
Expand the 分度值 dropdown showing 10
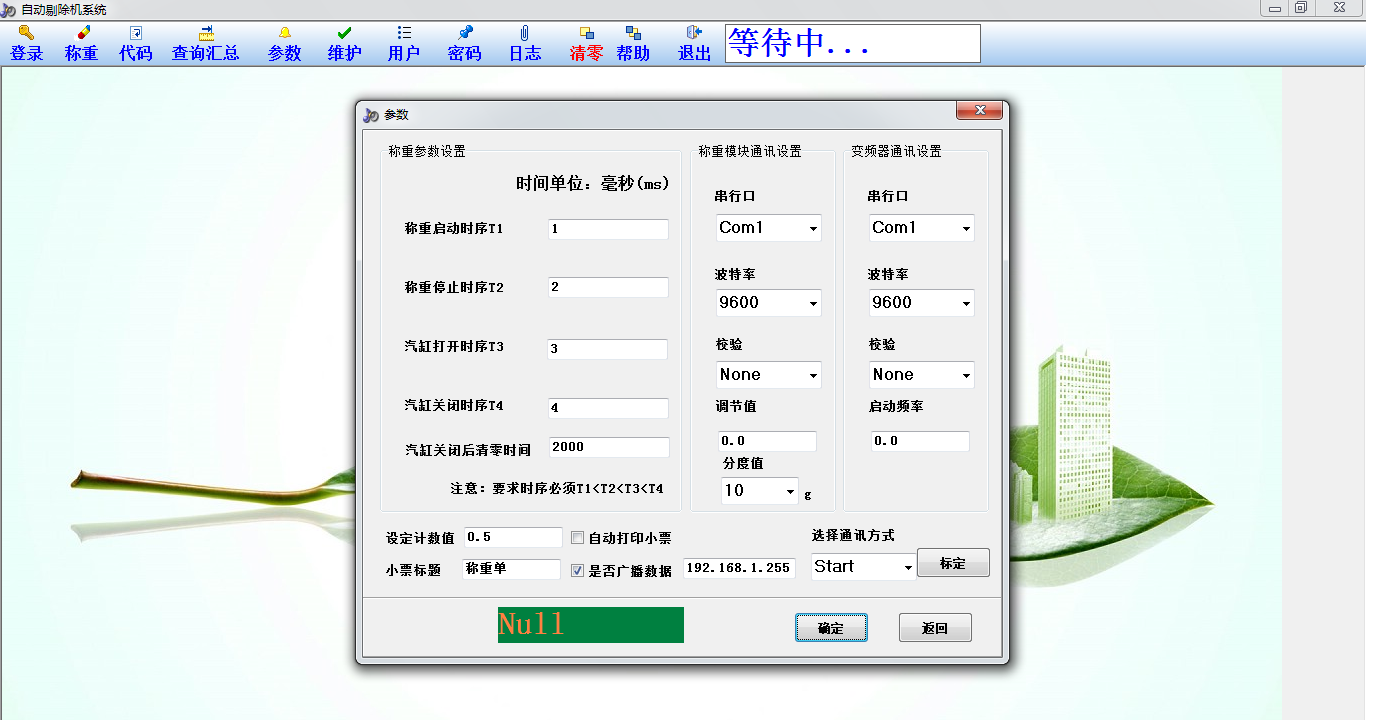pos(790,491)
